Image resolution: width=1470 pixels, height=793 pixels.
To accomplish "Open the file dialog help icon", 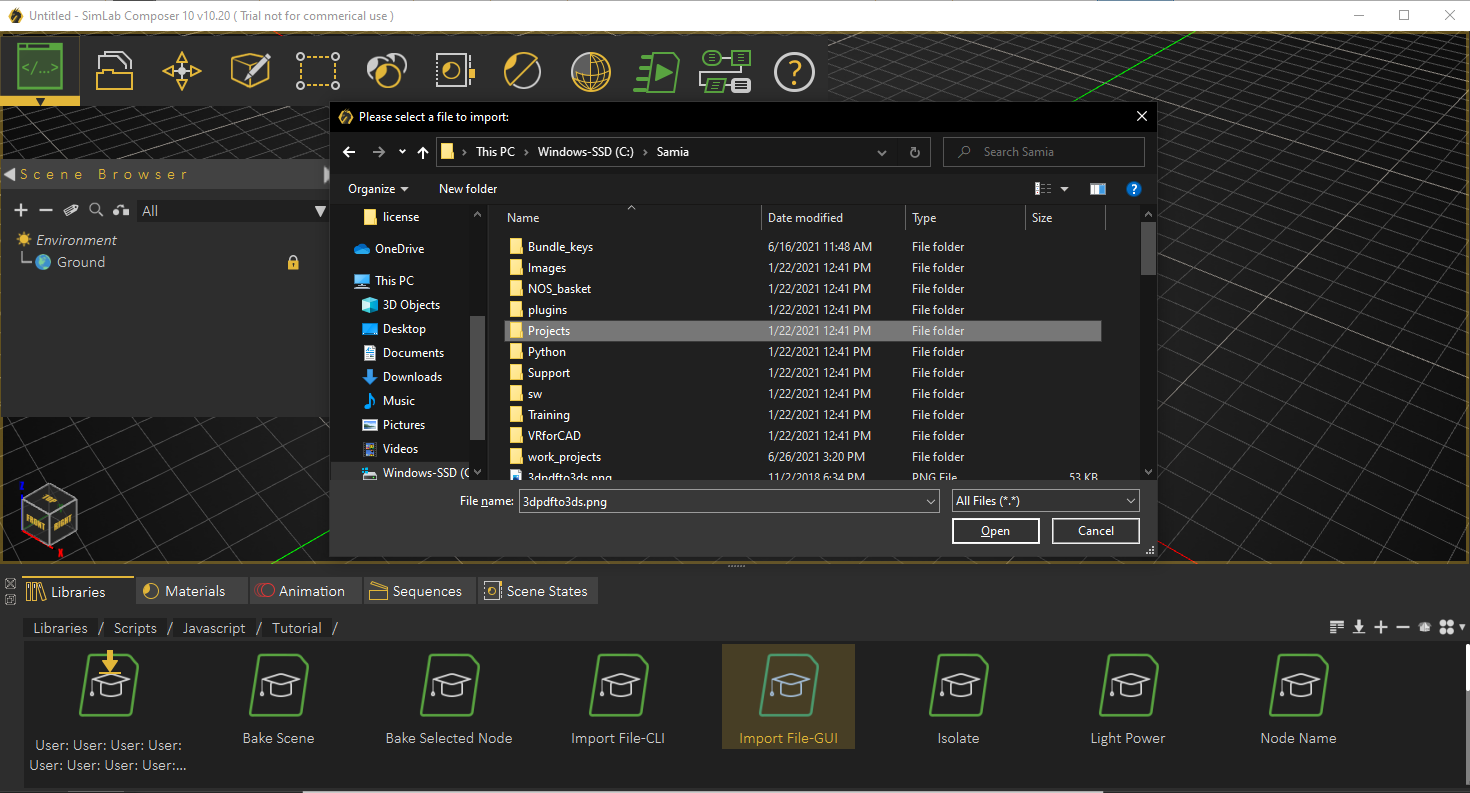I will (x=1134, y=189).
